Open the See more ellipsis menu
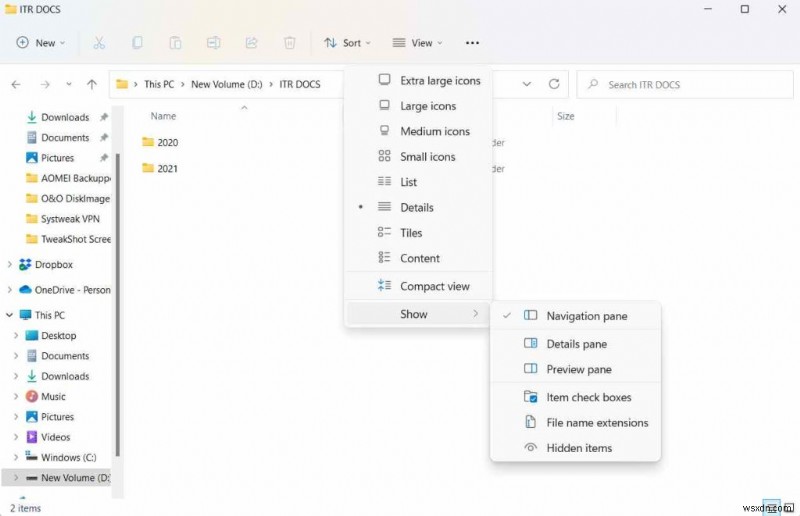The image size is (800, 516). coord(472,43)
